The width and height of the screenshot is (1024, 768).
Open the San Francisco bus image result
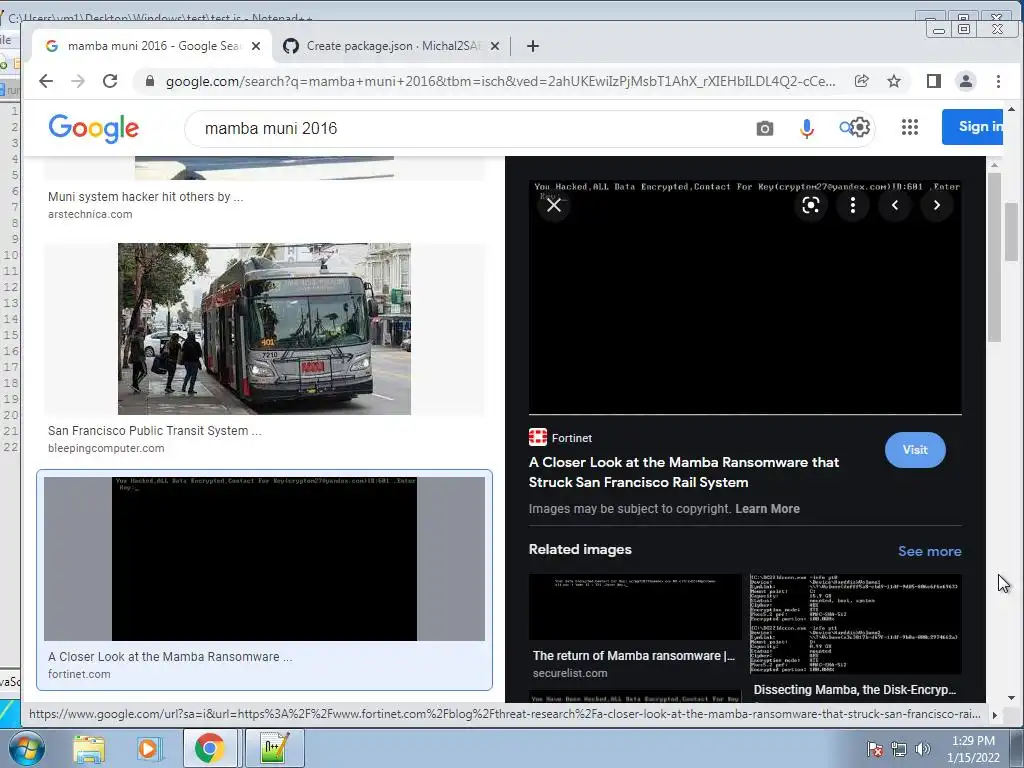264,329
